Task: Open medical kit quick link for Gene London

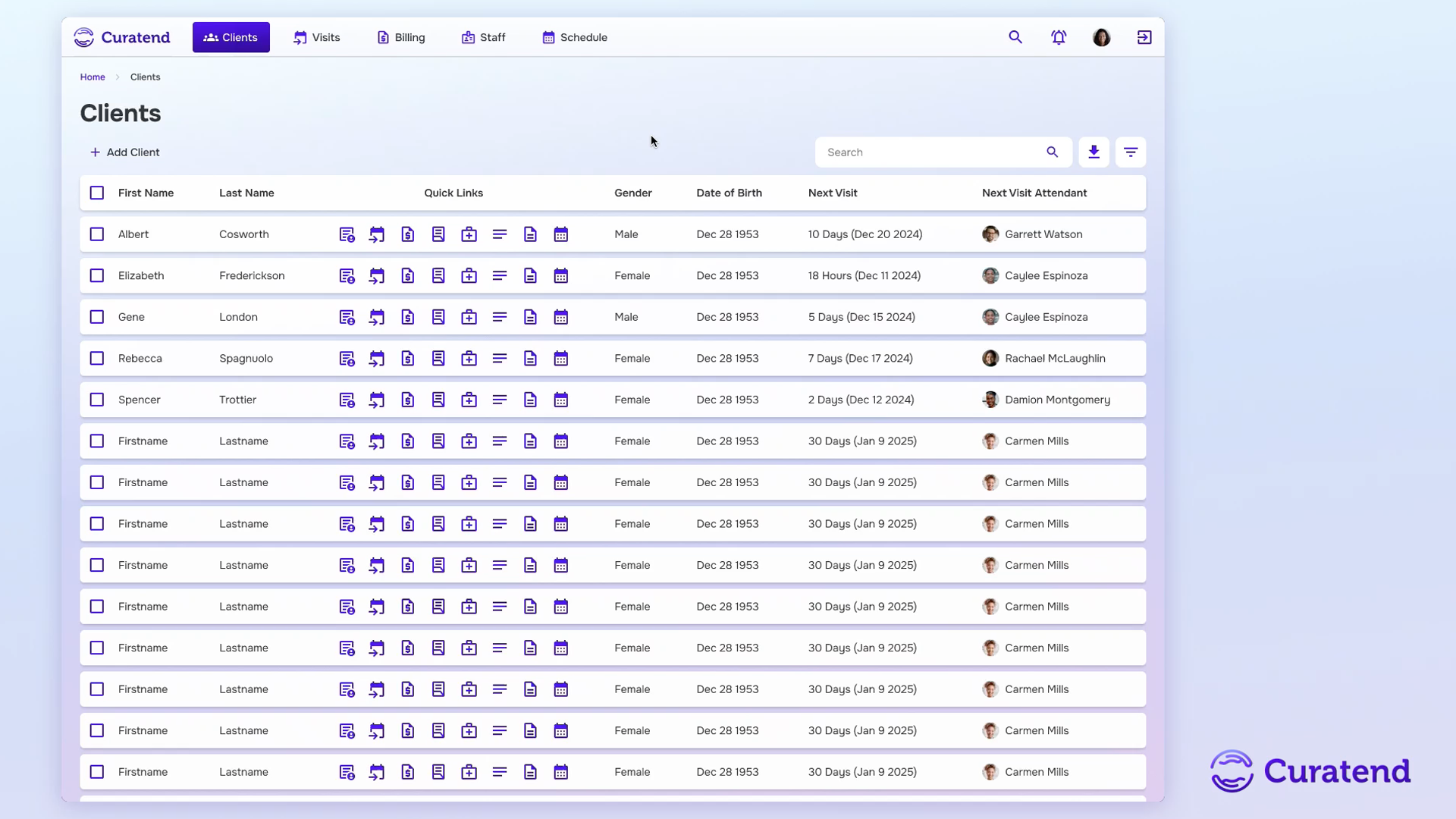Action: point(469,317)
